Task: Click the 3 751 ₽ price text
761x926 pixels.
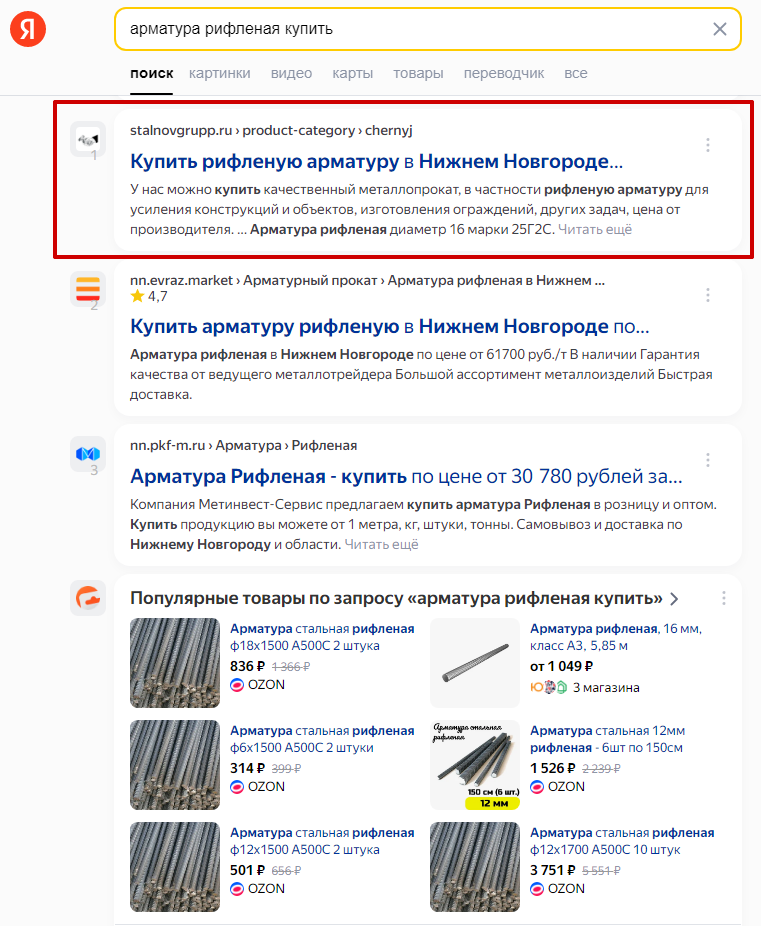Action: 553,870
